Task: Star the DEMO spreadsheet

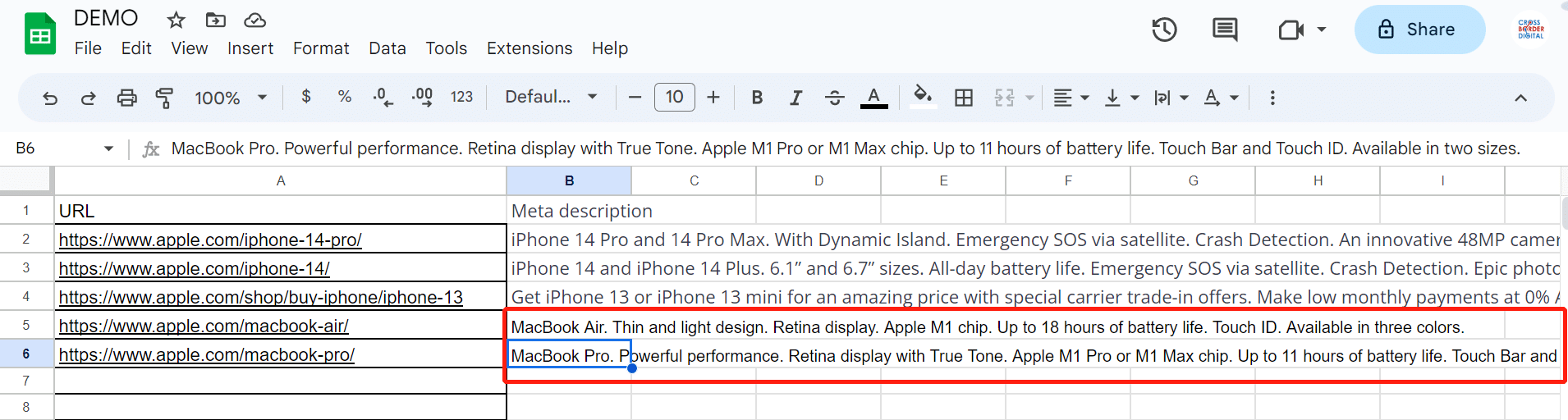Action: click(176, 20)
